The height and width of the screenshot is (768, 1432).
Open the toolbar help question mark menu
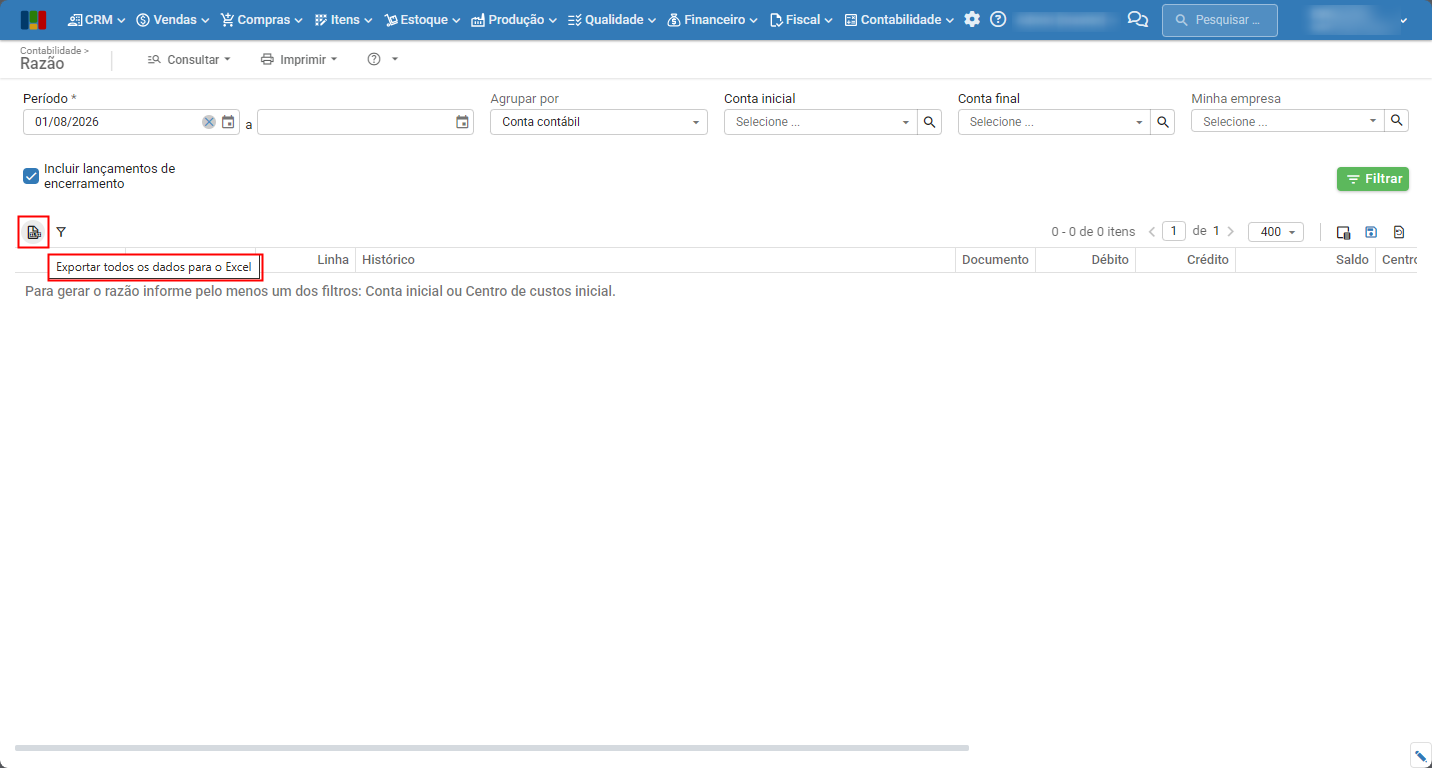click(382, 60)
